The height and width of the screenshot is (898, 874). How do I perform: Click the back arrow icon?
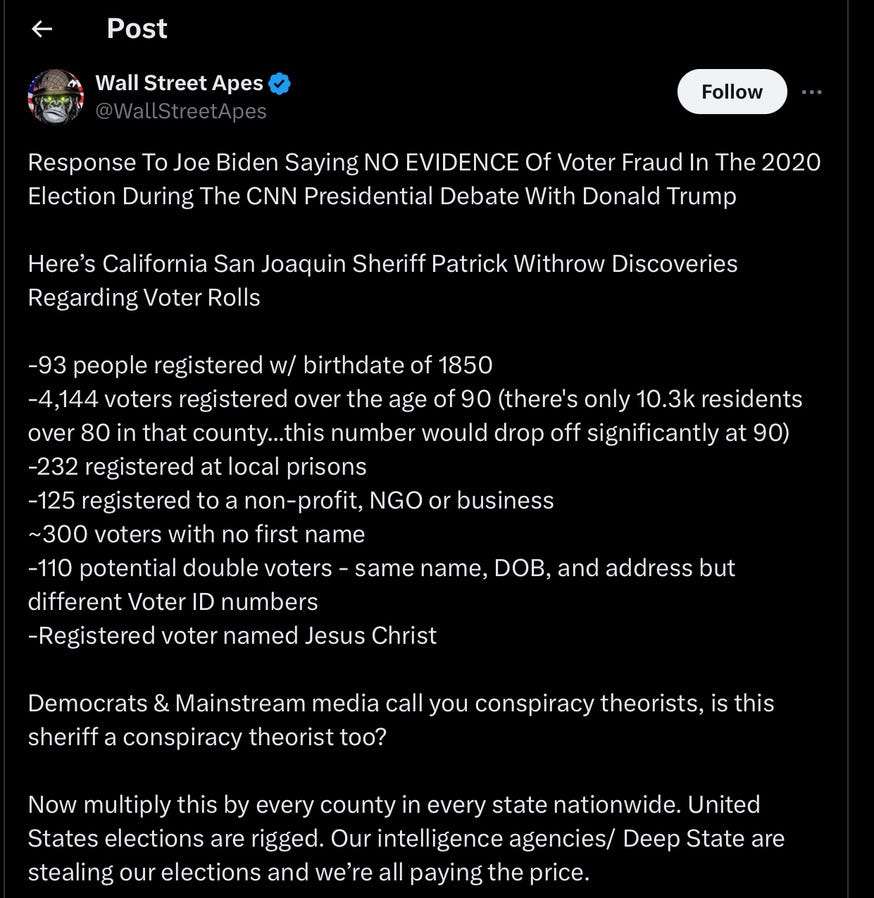[41, 29]
